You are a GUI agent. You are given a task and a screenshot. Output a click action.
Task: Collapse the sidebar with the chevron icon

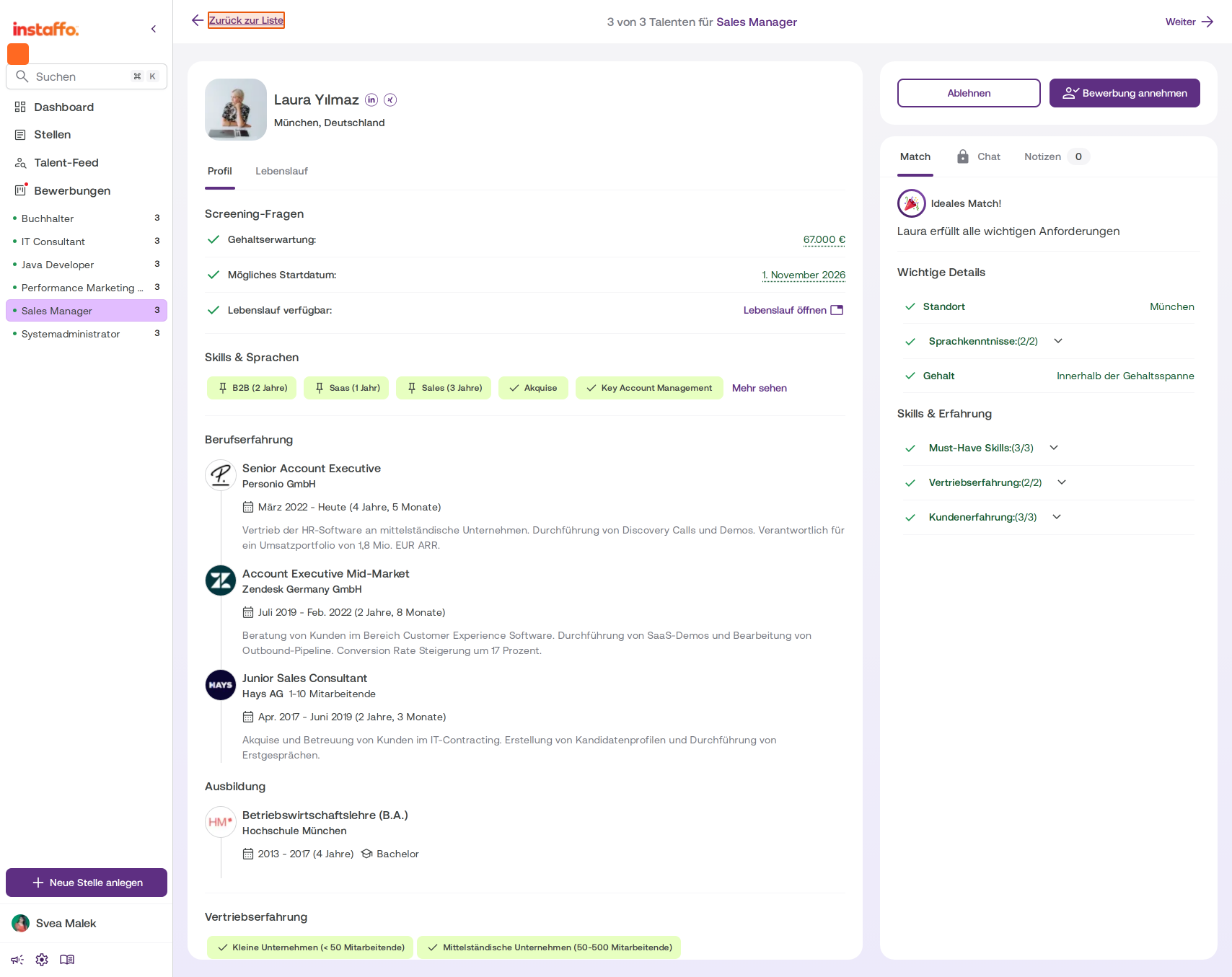click(x=154, y=29)
